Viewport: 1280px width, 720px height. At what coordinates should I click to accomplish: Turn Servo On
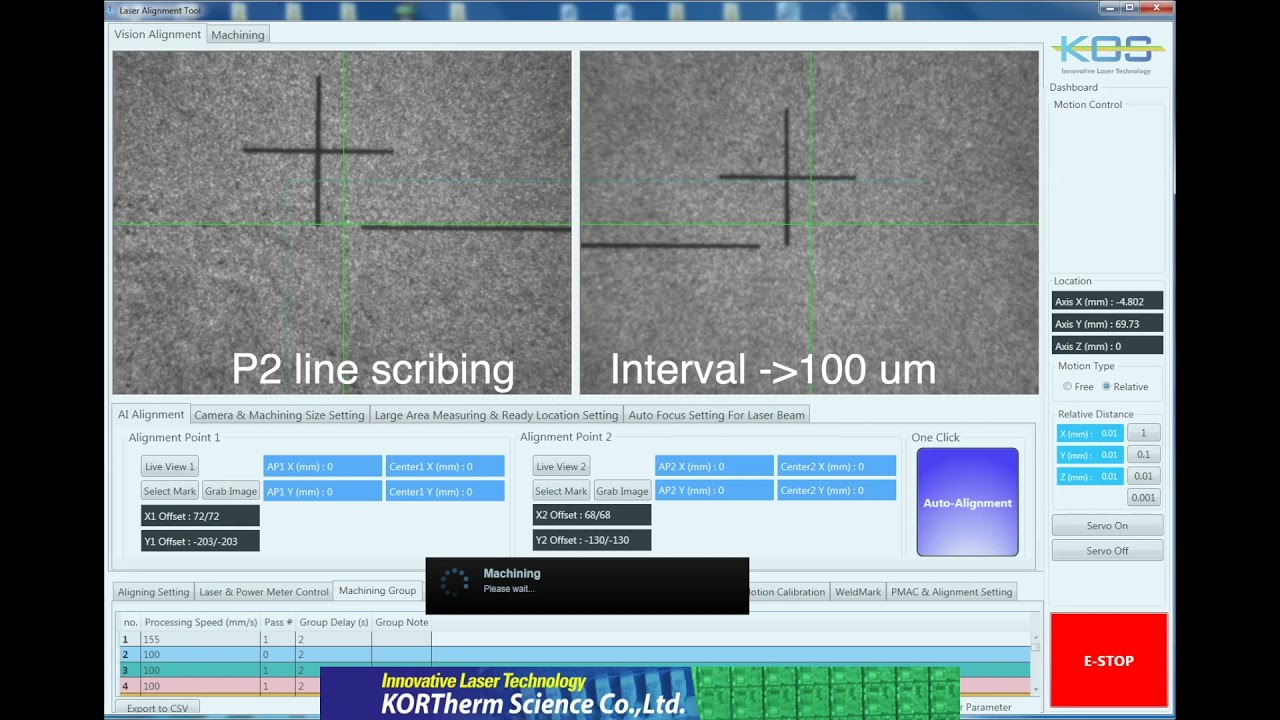click(x=1107, y=526)
